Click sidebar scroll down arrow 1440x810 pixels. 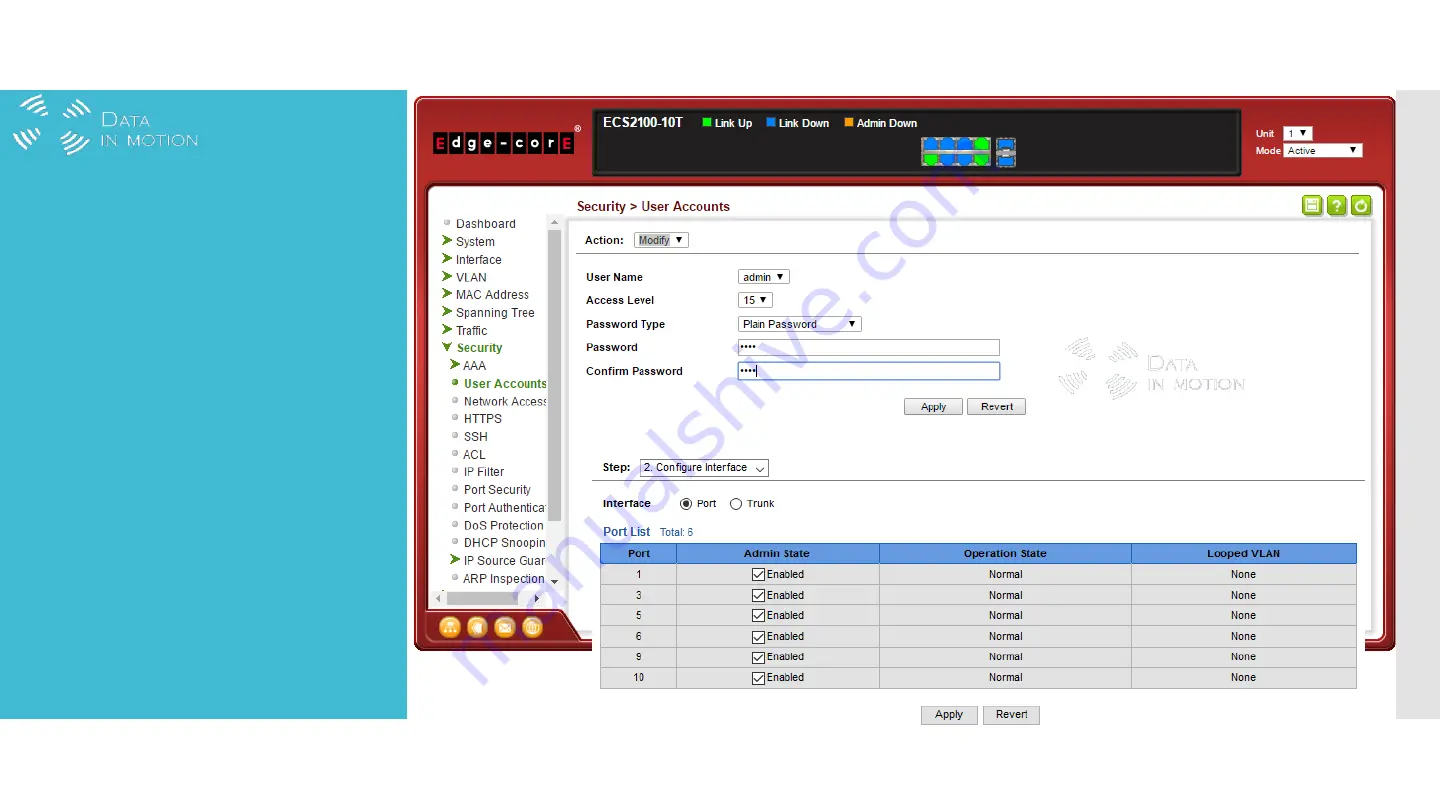pos(555,581)
